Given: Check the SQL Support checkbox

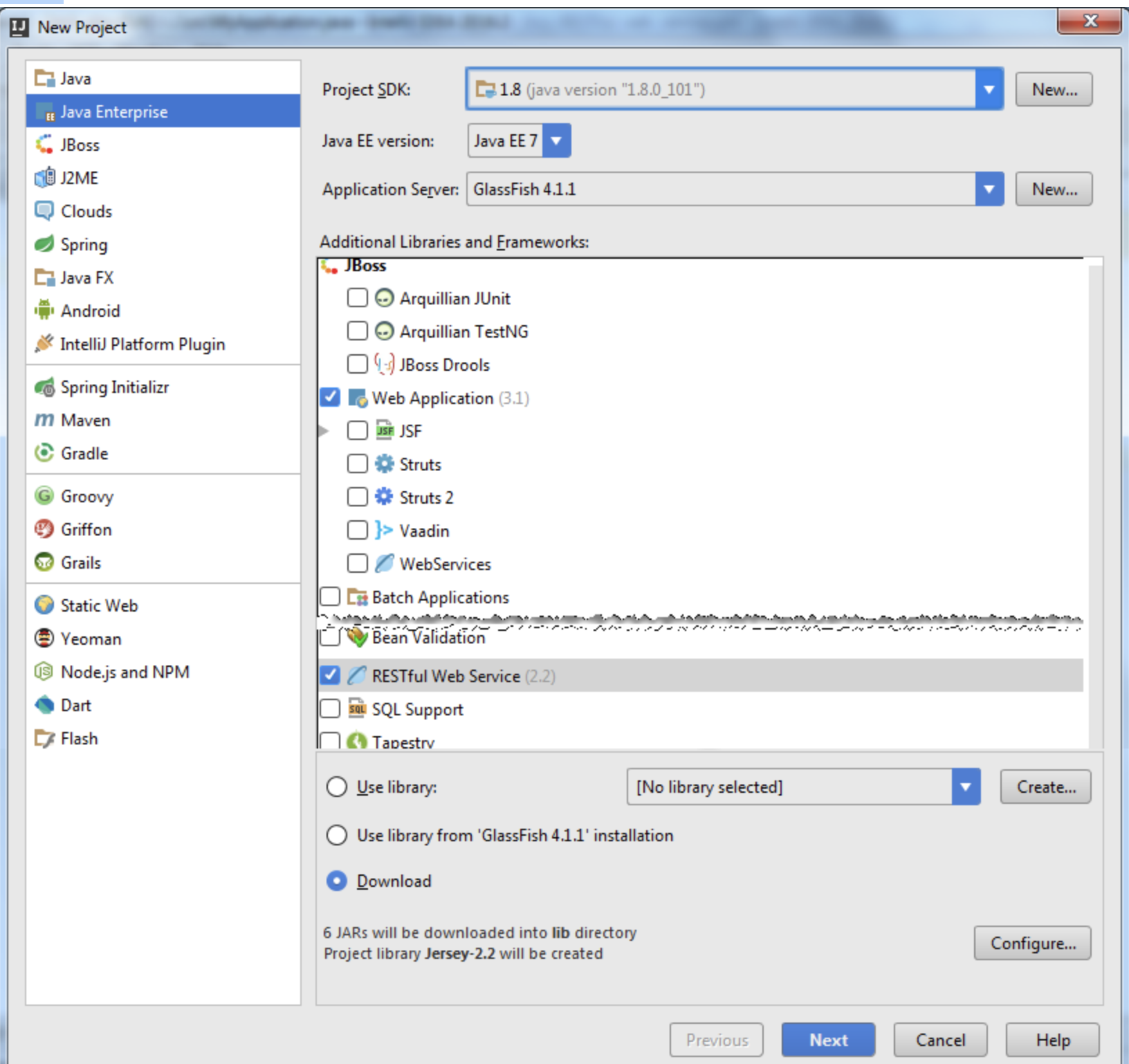Looking at the screenshot, I should [330, 709].
